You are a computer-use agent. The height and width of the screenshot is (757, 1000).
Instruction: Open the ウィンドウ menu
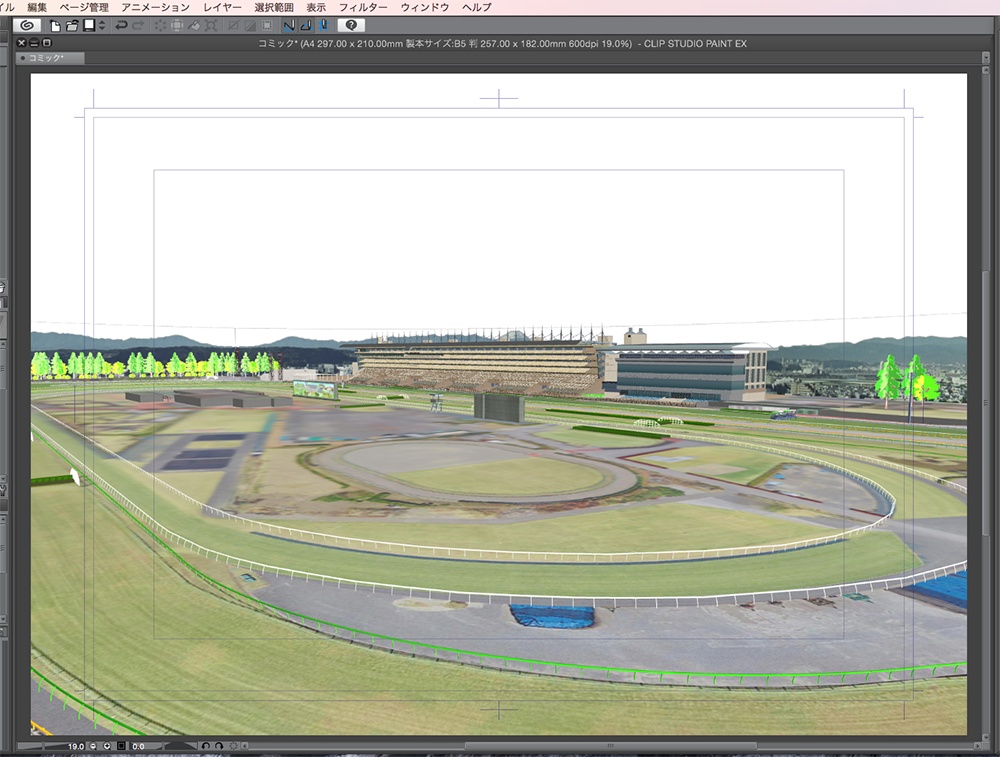pyautogui.click(x=425, y=7)
